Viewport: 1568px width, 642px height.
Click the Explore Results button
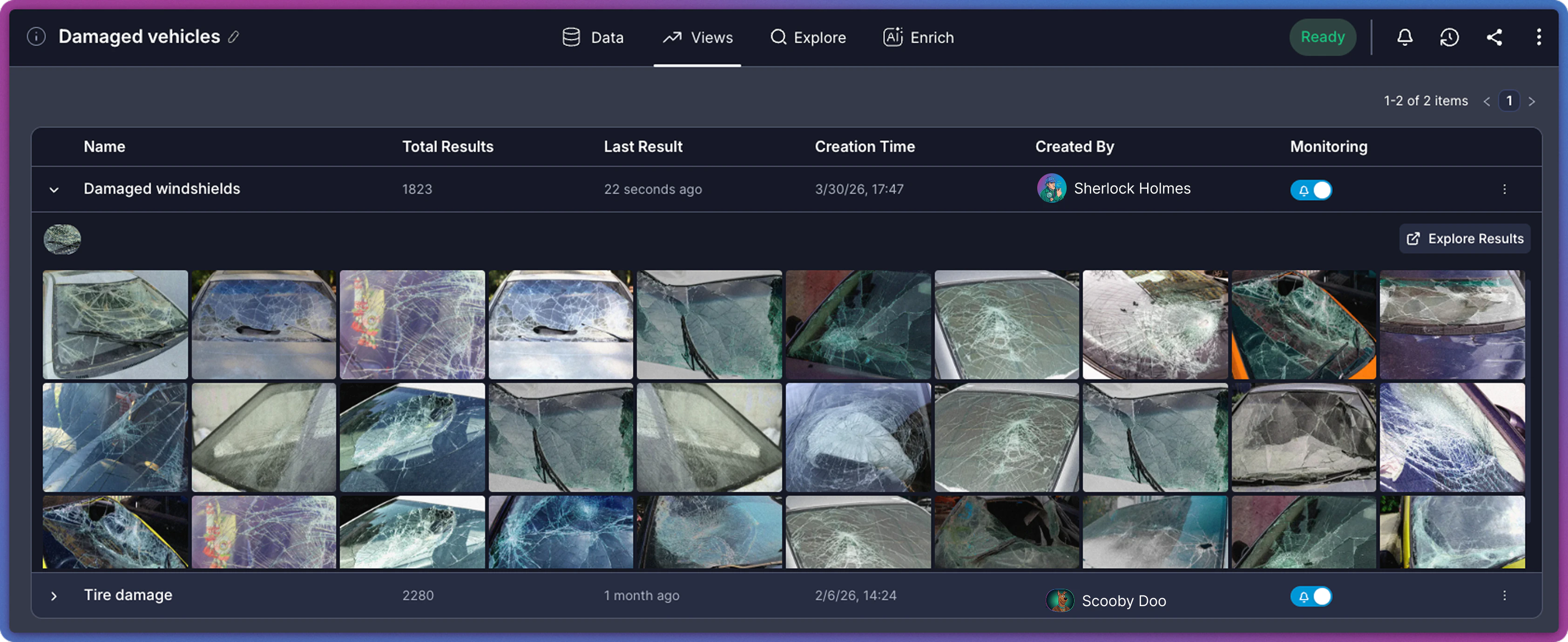pos(1464,238)
